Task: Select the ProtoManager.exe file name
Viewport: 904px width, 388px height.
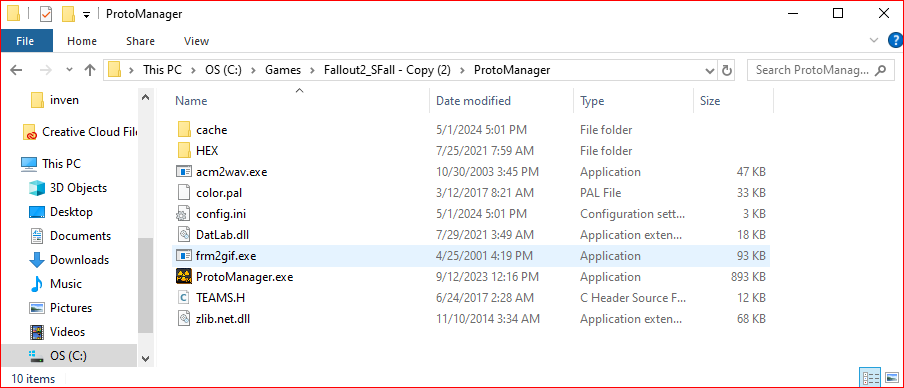Action: click(244, 277)
